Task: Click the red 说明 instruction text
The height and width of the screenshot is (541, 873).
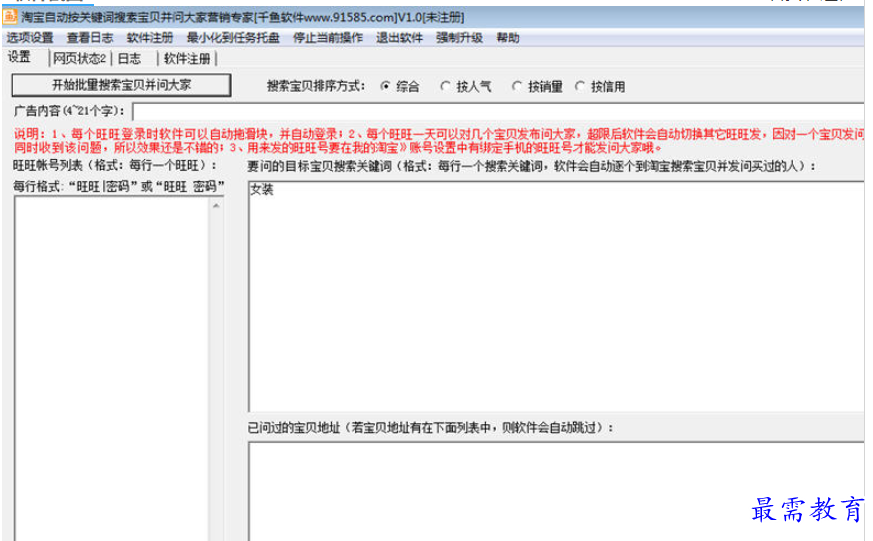Action: 439,141
